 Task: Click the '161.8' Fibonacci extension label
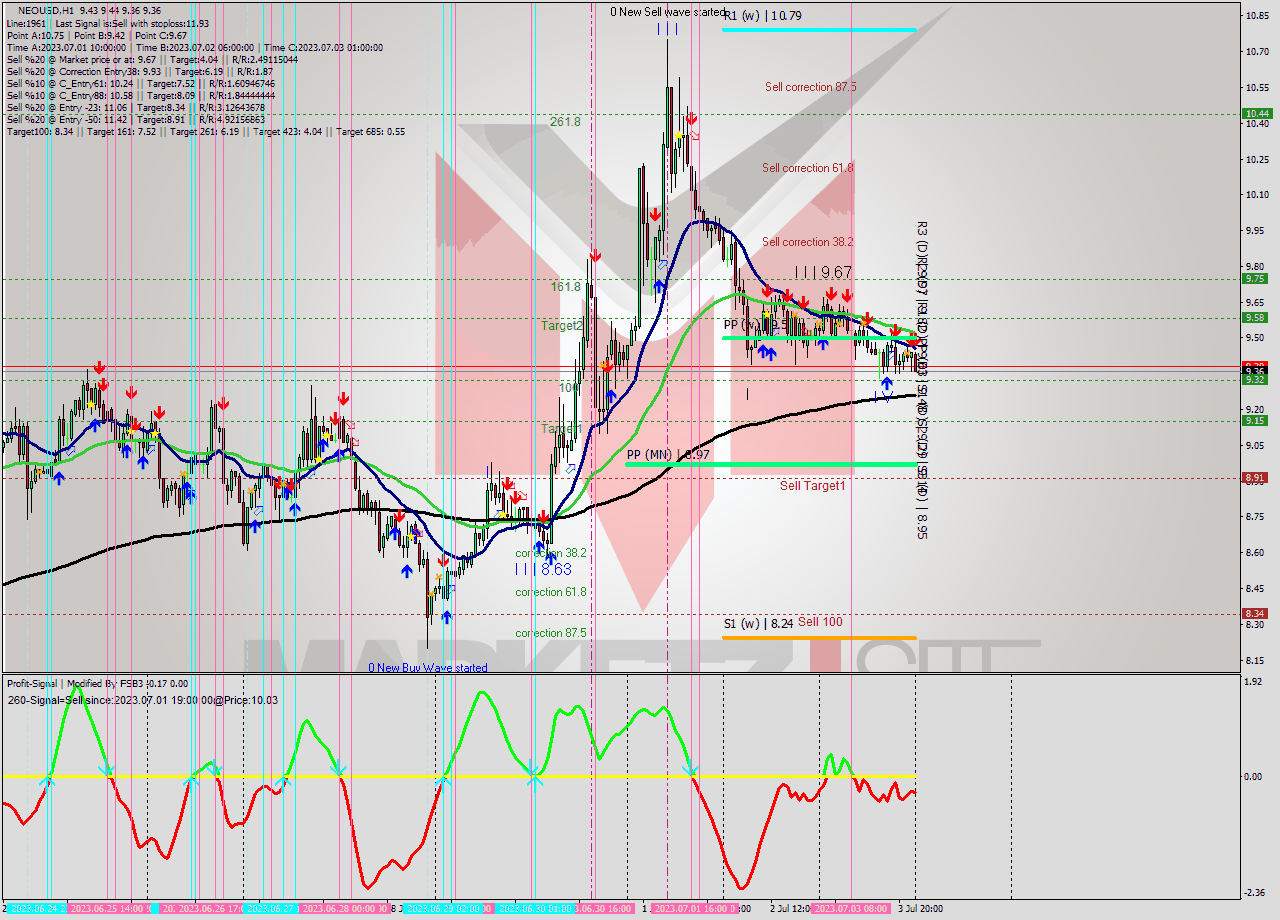pos(565,286)
